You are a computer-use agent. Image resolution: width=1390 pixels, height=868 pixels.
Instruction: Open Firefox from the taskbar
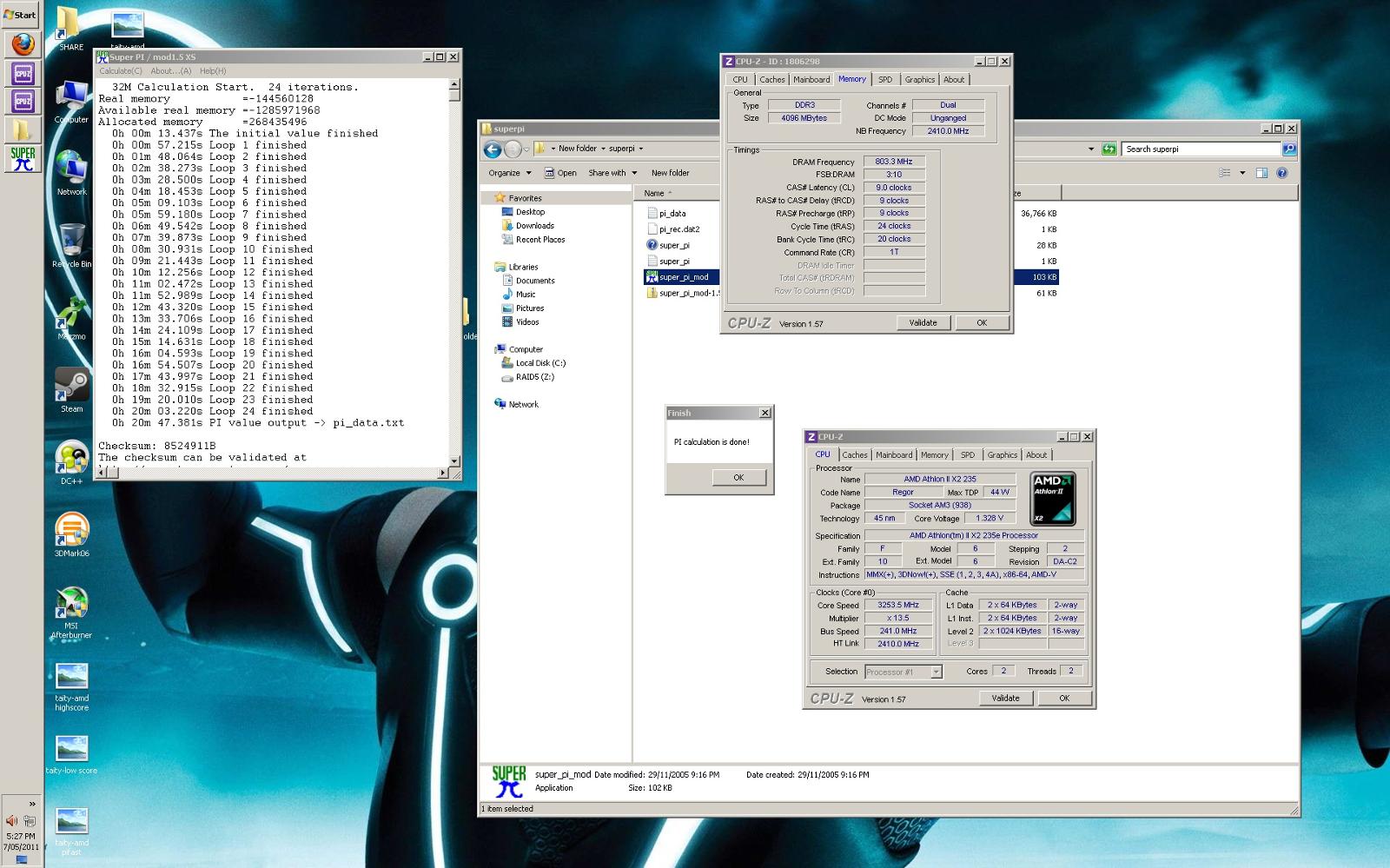point(23,44)
